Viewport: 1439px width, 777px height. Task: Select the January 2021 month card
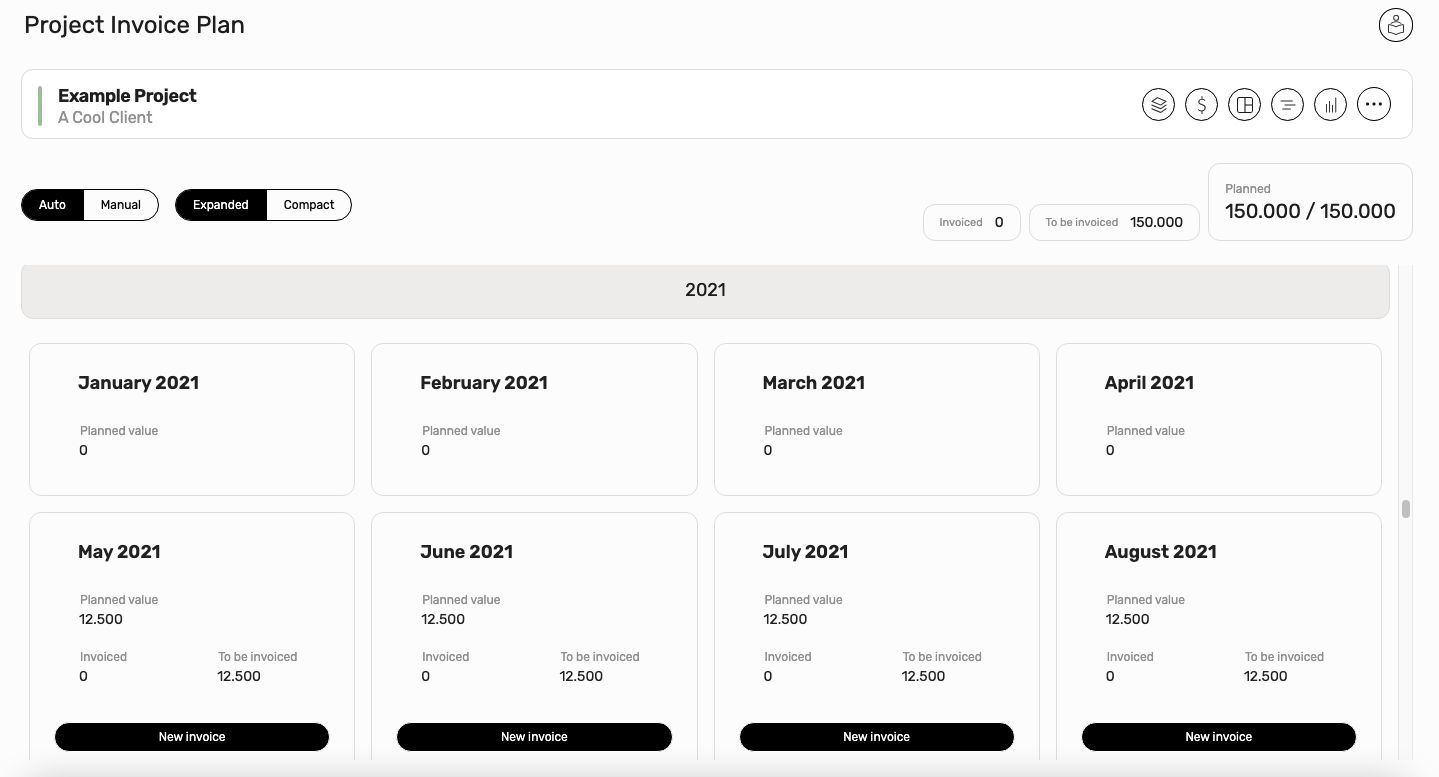coord(192,419)
